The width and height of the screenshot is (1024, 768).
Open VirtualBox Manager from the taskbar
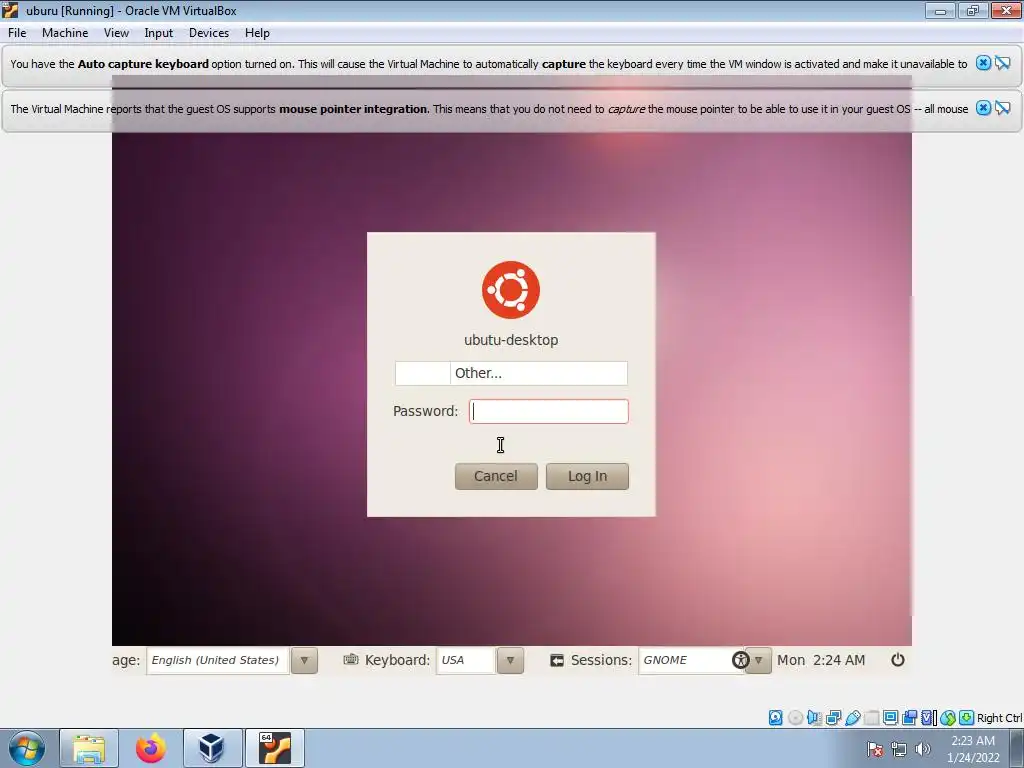[212, 748]
